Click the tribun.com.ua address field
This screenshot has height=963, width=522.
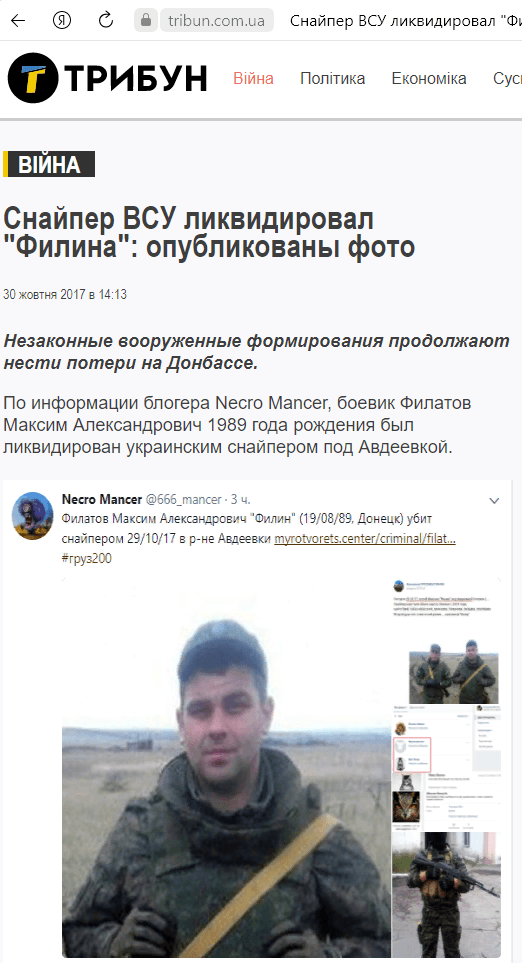point(217,20)
